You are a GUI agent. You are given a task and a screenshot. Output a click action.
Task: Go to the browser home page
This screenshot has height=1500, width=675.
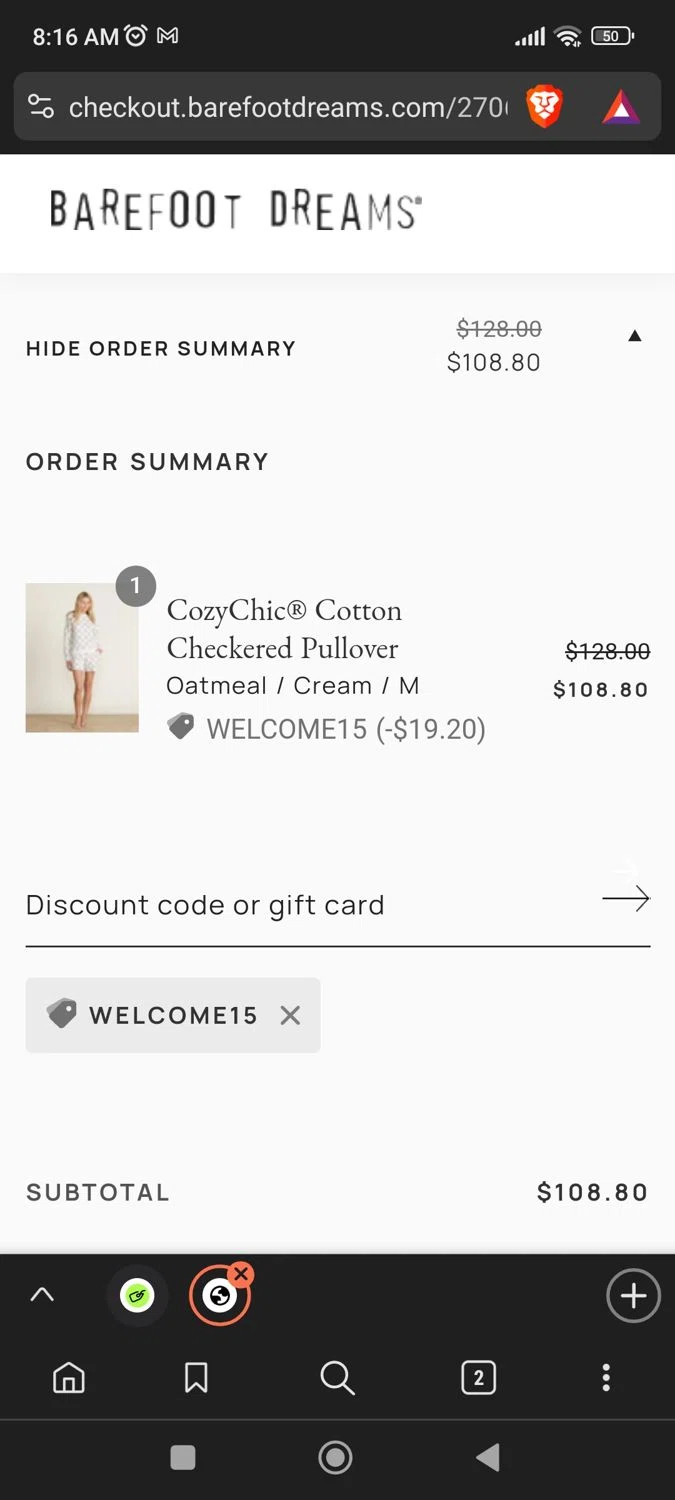click(x=69, y=1378)
